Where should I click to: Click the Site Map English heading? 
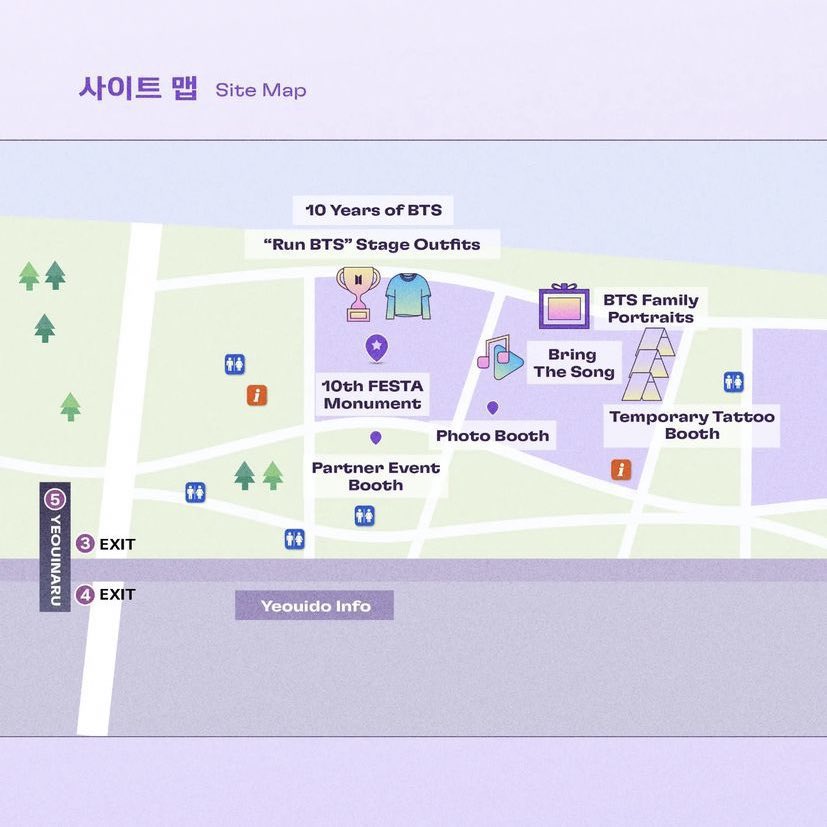(x=261, y=90)
